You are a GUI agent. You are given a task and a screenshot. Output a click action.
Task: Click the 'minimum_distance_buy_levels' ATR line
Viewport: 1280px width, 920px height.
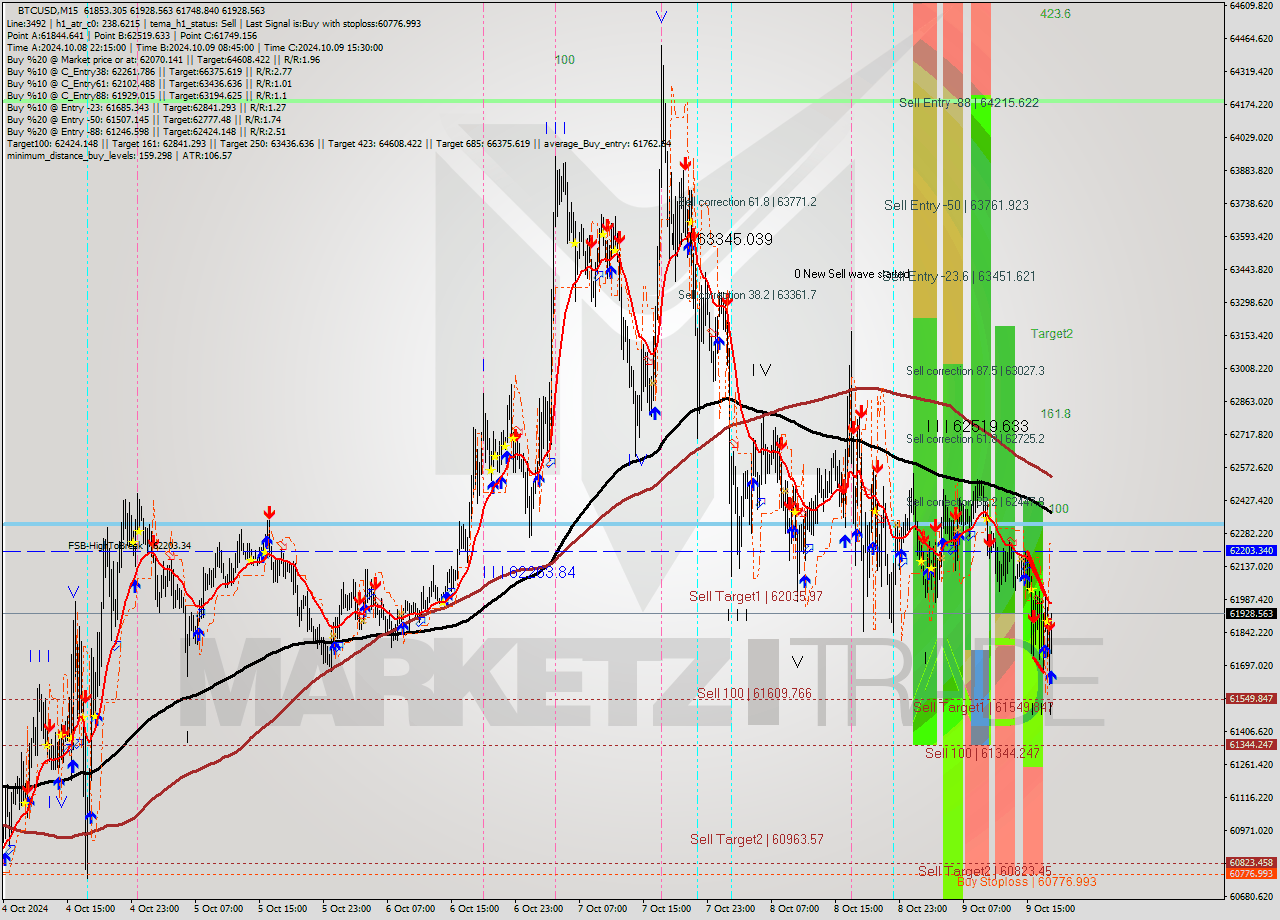[x=119, y=155]
